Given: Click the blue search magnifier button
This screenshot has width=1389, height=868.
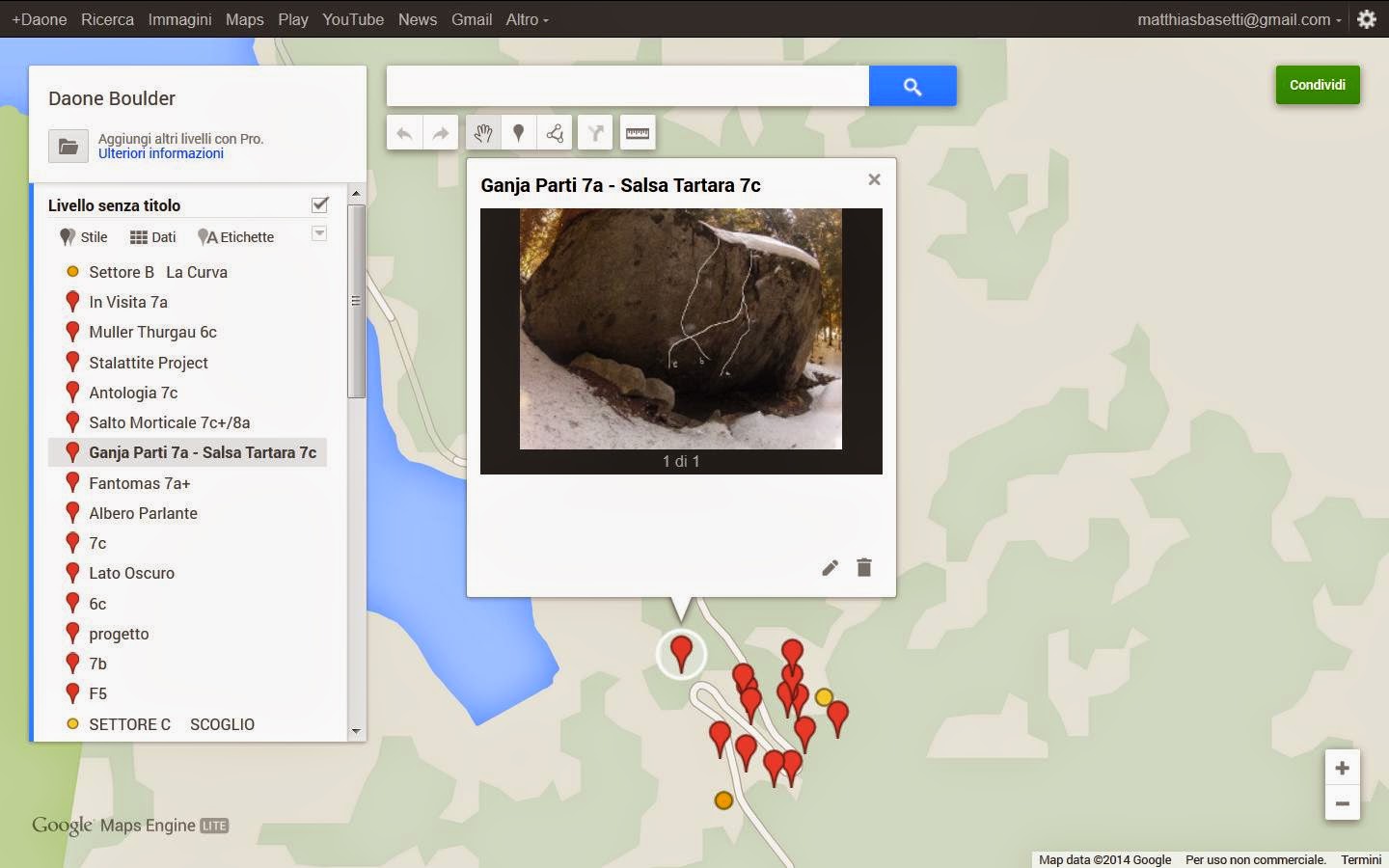Looking at the screenshot, I should pyautogui.click(x=912, y=86).
